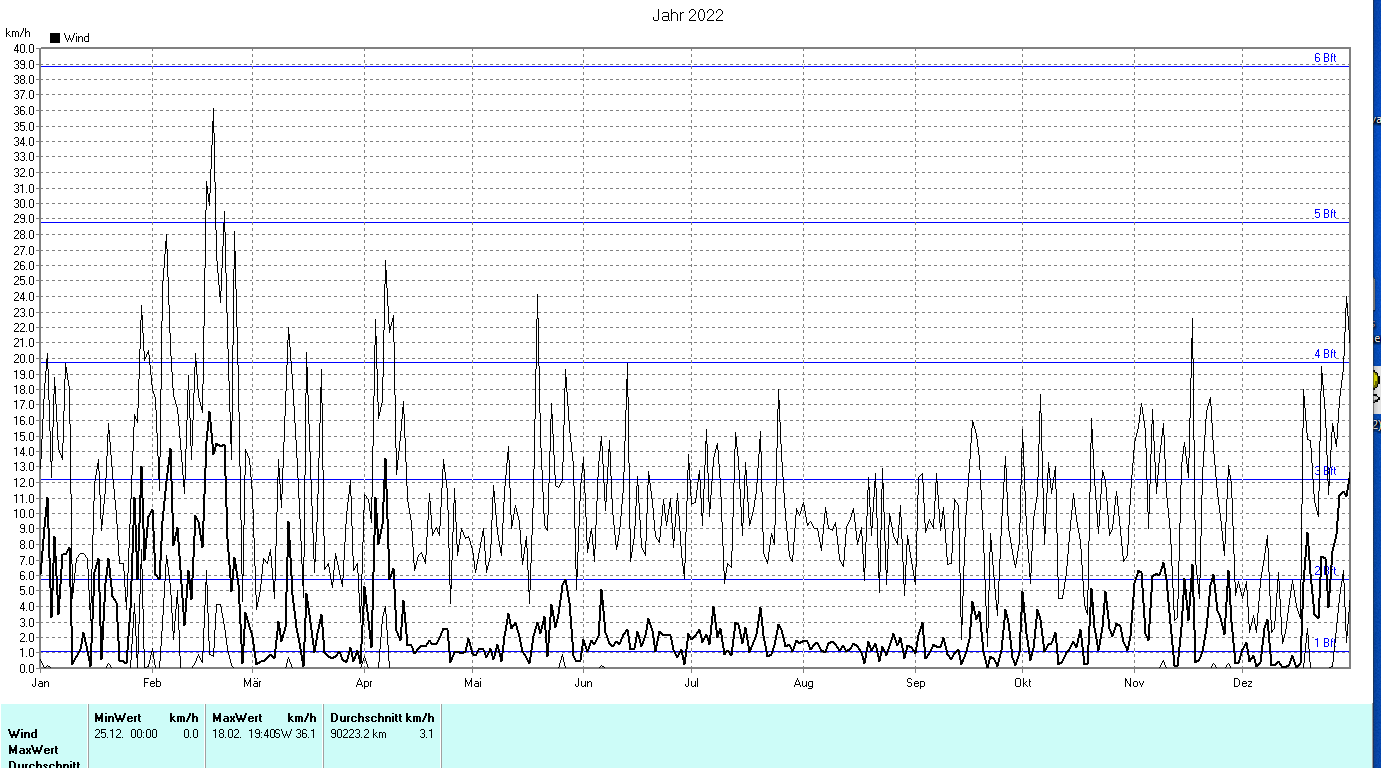The width and height of the screenshot is (1381, 768).
Task: Click the 4 Bft threshold label
Action: point(1325,354)
